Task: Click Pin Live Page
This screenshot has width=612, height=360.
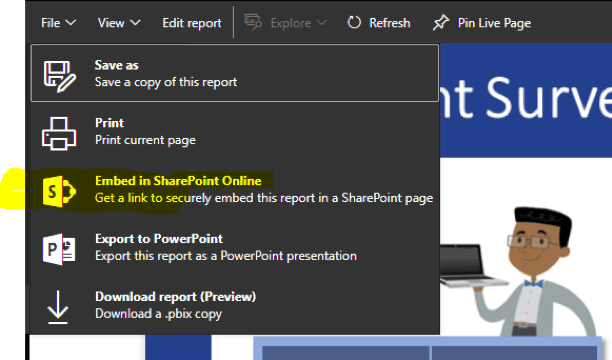Action: 494,23
